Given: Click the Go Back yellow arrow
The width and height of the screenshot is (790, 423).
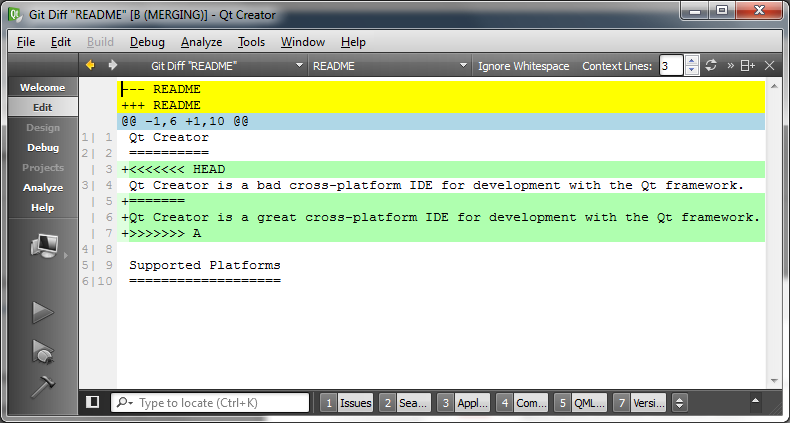Looking at the screenshot, I should 90,66.
